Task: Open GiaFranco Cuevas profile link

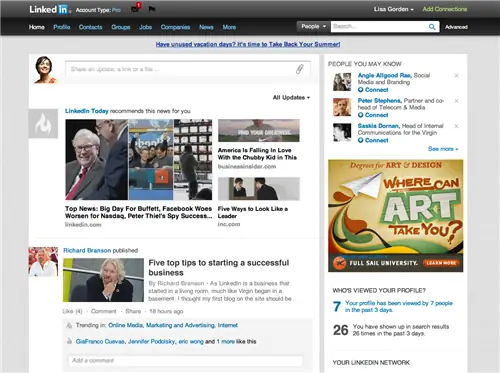Action: click(100, 342)
